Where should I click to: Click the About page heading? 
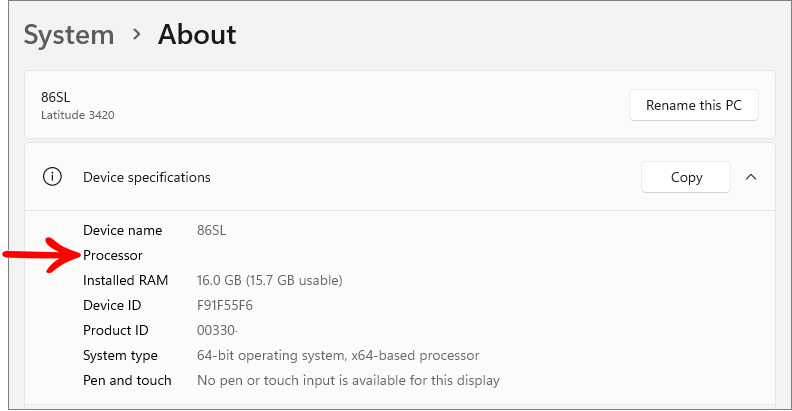197,34
